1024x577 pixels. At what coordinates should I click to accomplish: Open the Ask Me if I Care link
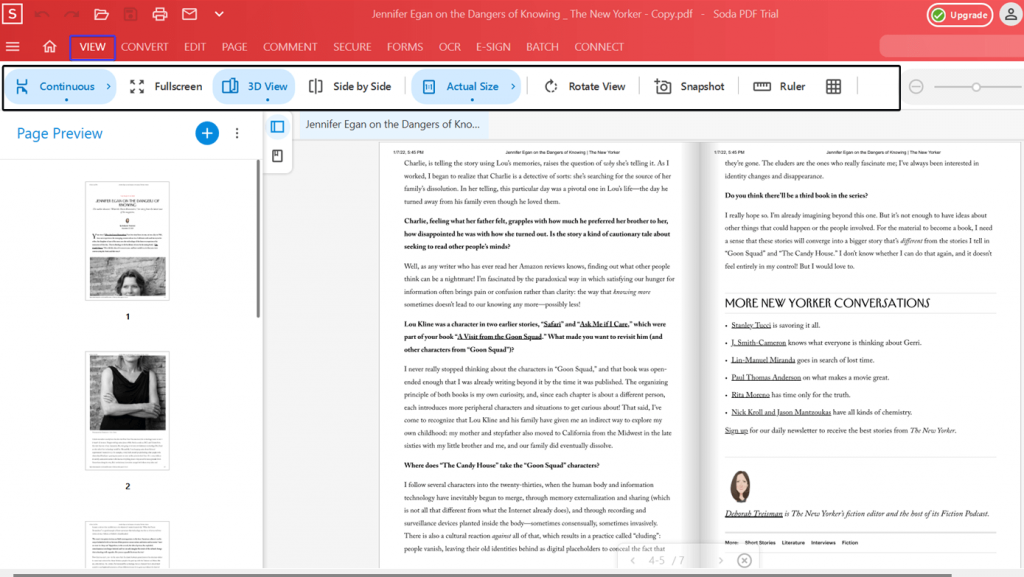pyautogui.click(x=604, y=324)
